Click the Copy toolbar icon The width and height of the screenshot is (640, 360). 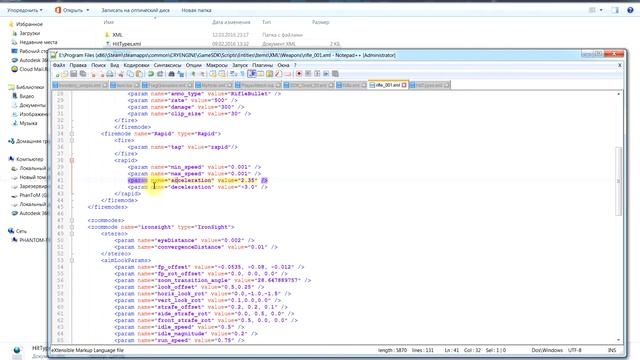click(130, 74)
